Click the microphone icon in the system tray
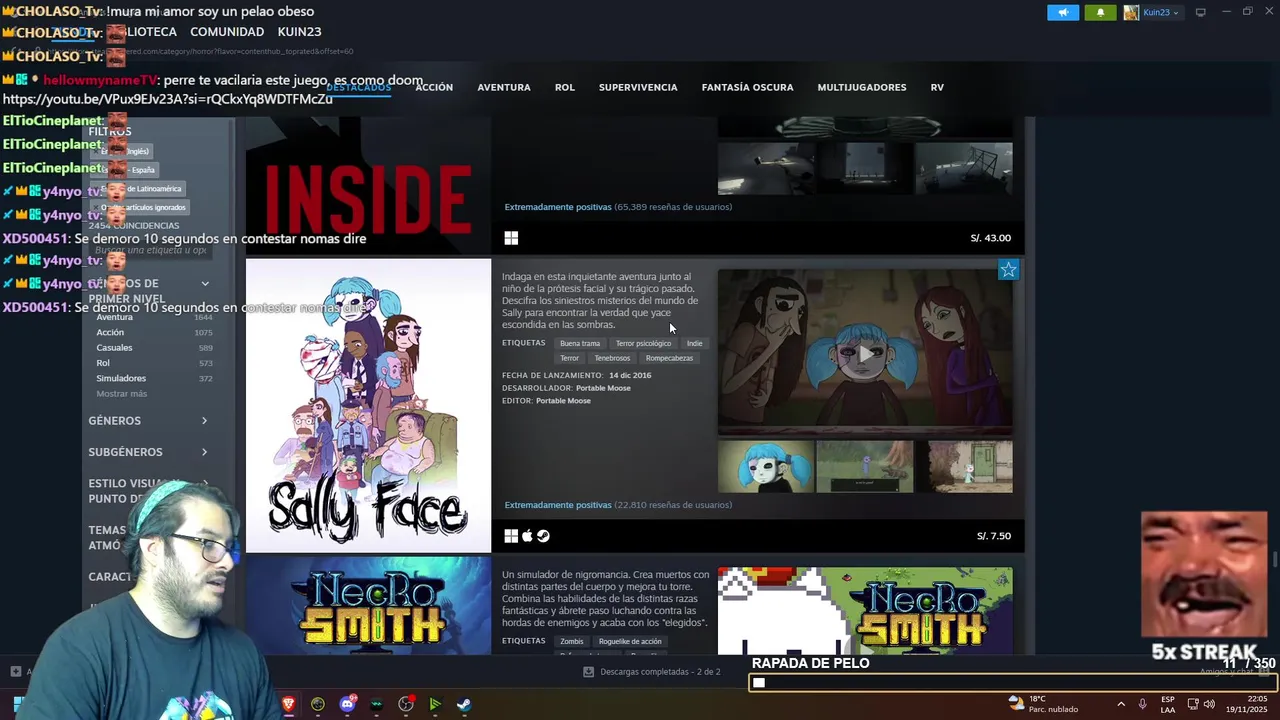Screen dimensions: 1280x720 1142,704
